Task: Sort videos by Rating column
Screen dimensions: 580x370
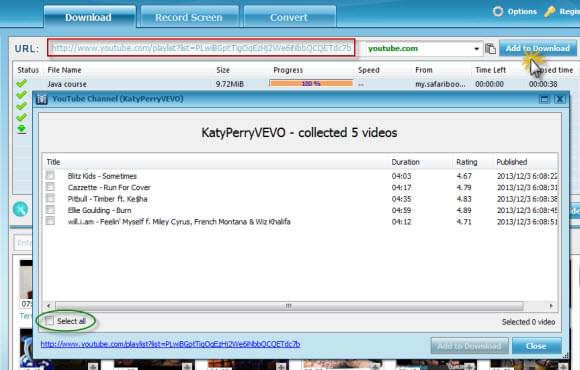Action: coord(466,162)
